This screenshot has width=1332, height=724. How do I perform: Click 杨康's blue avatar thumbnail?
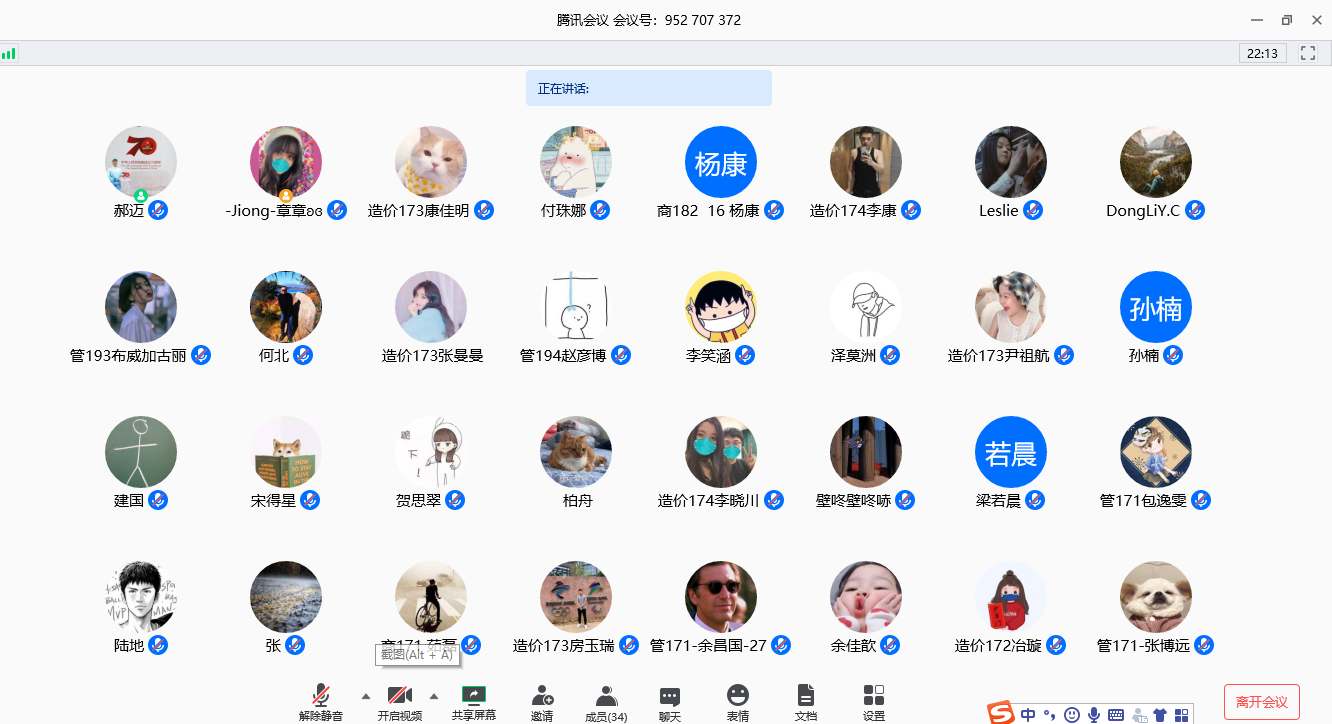(720, 162)
